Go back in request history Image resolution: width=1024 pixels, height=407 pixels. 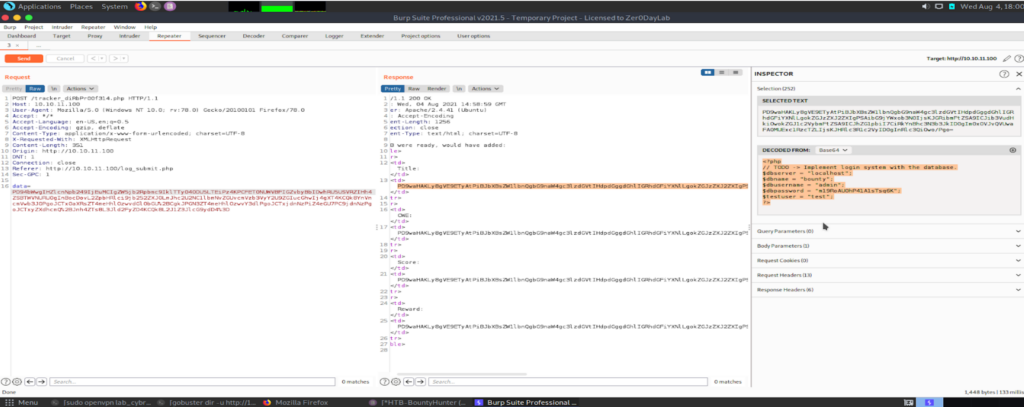93,58
